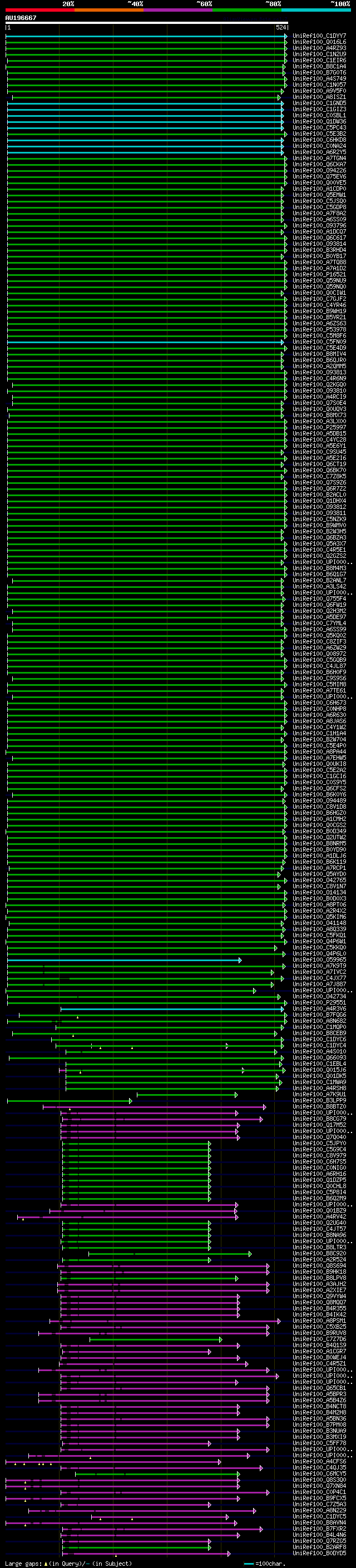Click hit label UniRef100_P29551
The image size is (356, 1568).
tap(319, 1003)
